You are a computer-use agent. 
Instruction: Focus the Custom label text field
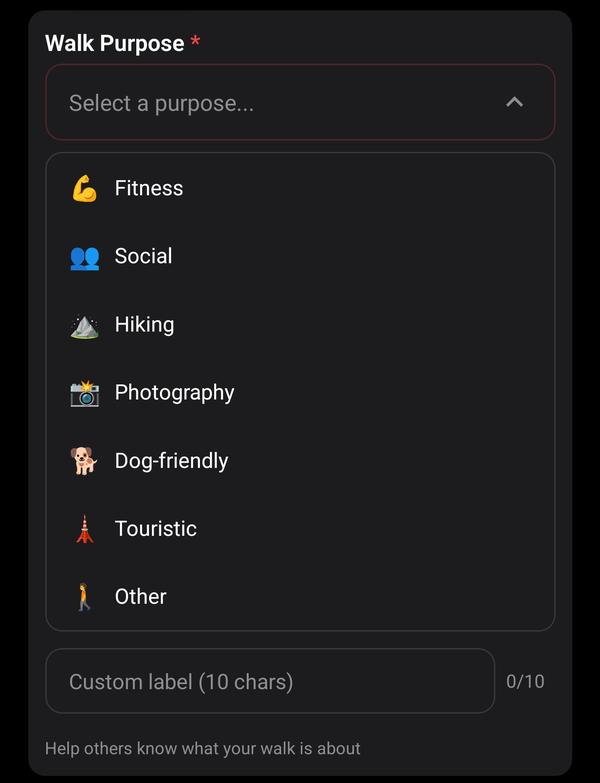[x=270, y=681]
